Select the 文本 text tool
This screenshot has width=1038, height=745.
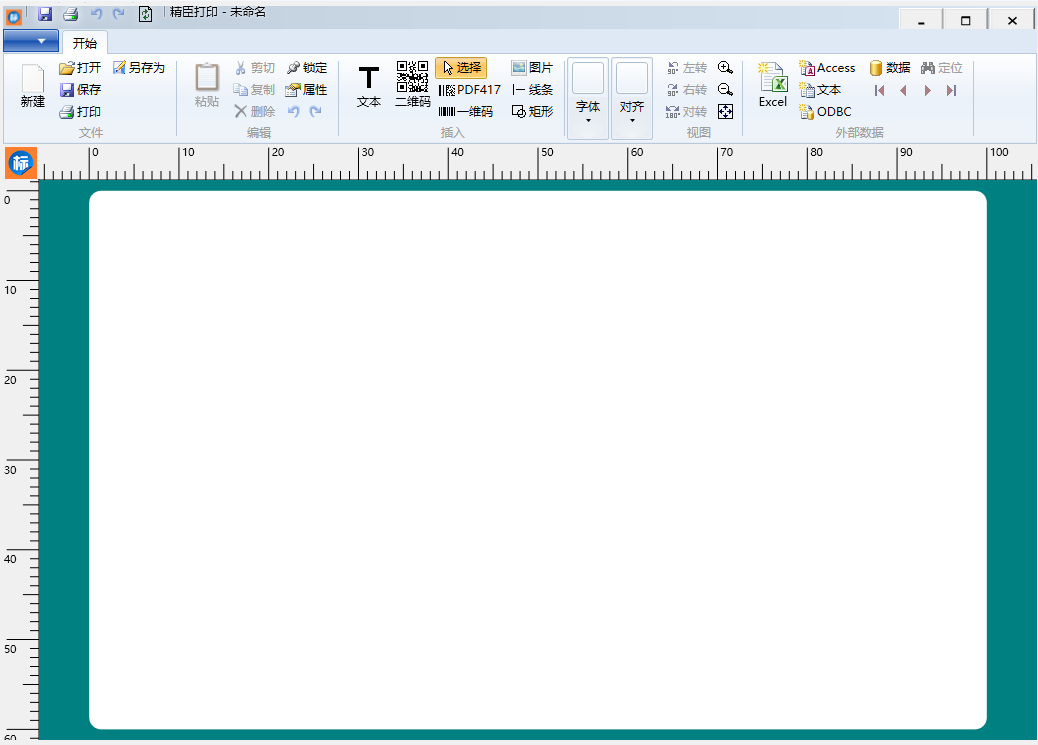pos(369,86)
